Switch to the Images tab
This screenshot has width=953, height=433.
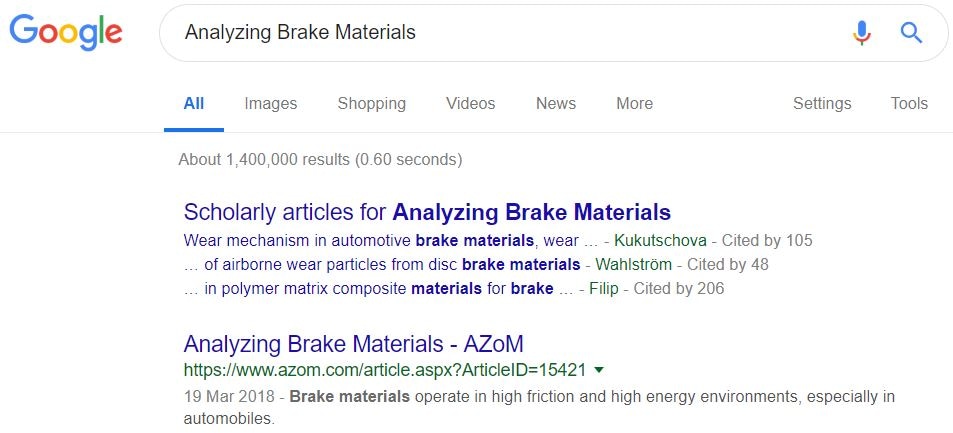[270, 103]
